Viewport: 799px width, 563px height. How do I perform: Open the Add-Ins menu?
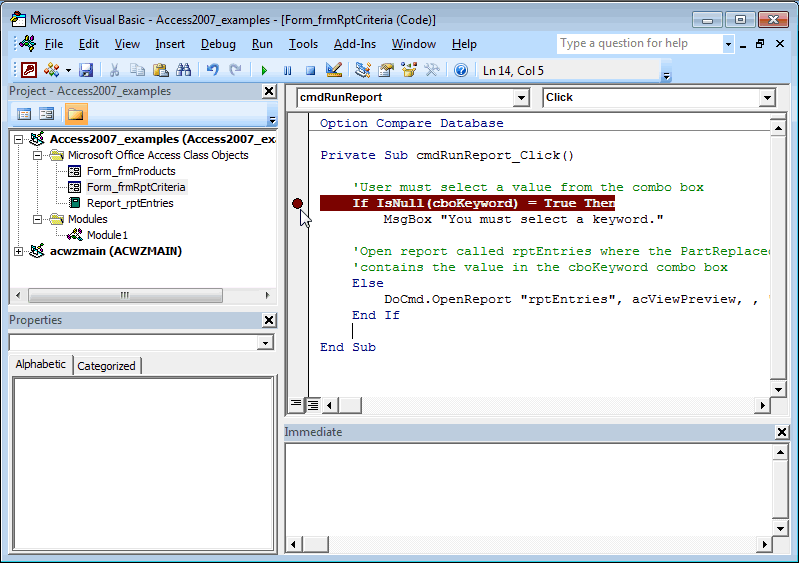pos(355,44)
